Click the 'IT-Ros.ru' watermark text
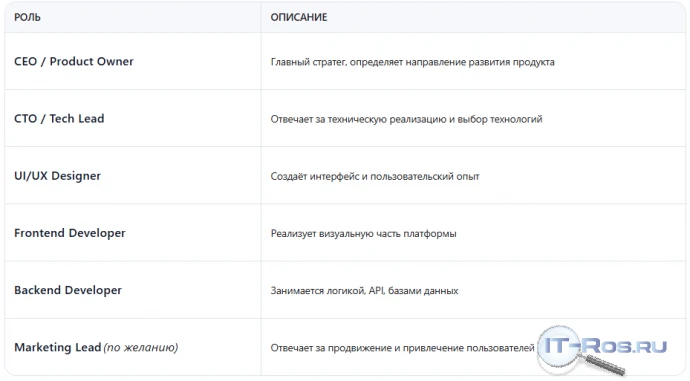690x381 pixels. tap(606, 346)
